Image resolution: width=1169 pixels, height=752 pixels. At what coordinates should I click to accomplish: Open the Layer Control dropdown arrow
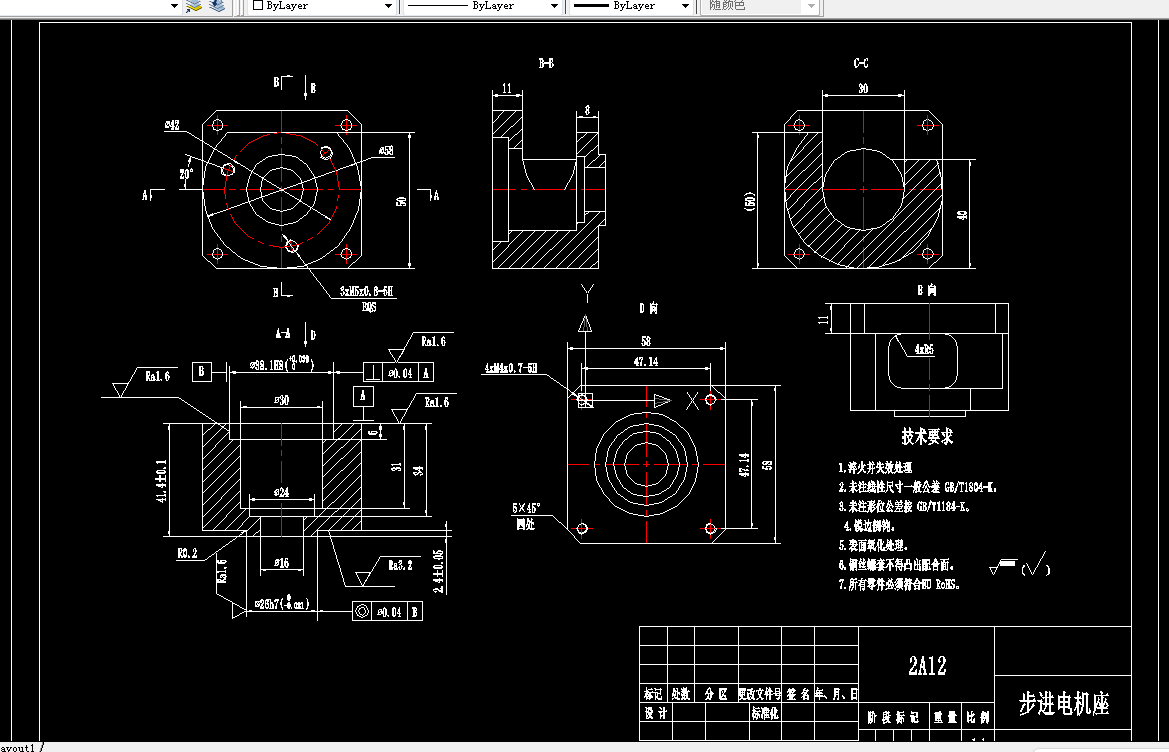[x=173, y=6]
